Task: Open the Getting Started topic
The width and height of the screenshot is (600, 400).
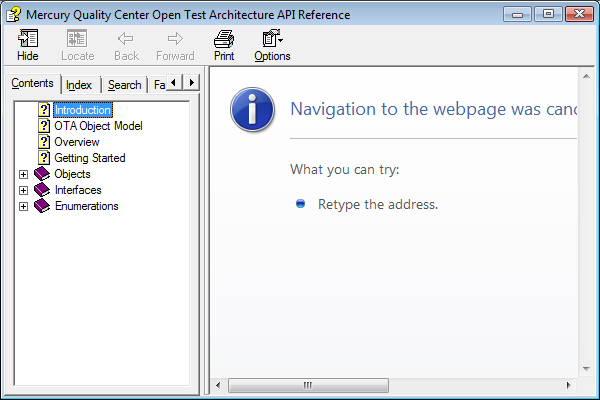Action: (89, 158)
